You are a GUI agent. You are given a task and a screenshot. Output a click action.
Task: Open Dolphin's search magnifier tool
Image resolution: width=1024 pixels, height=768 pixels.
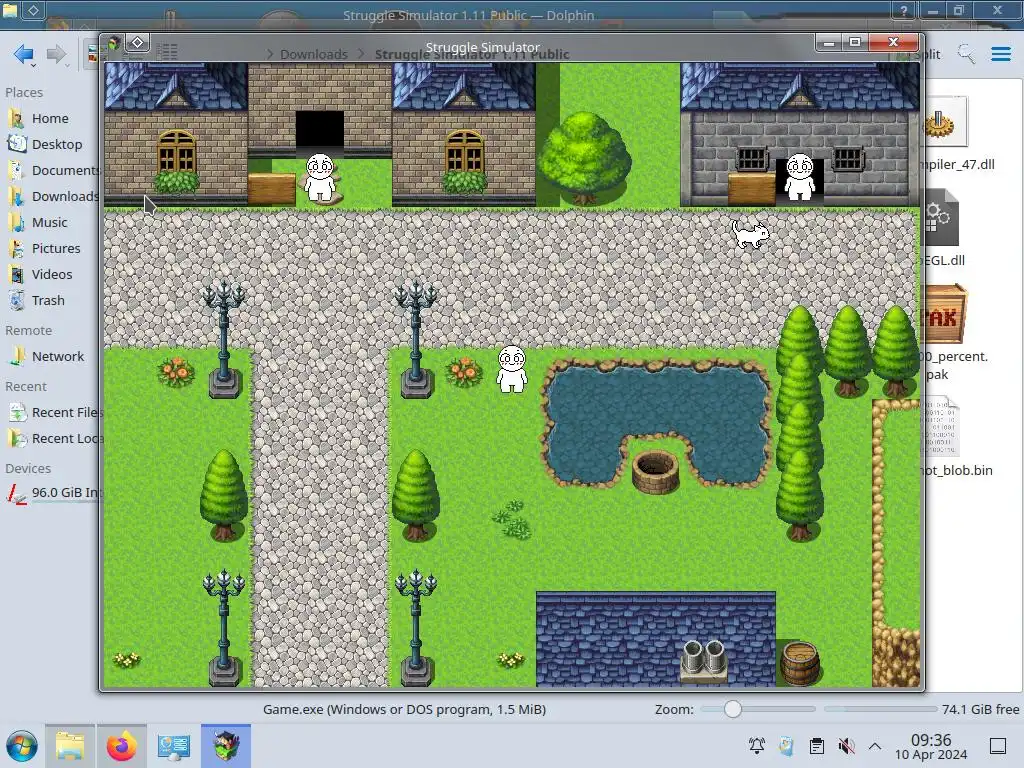click(x=966, y=54)
